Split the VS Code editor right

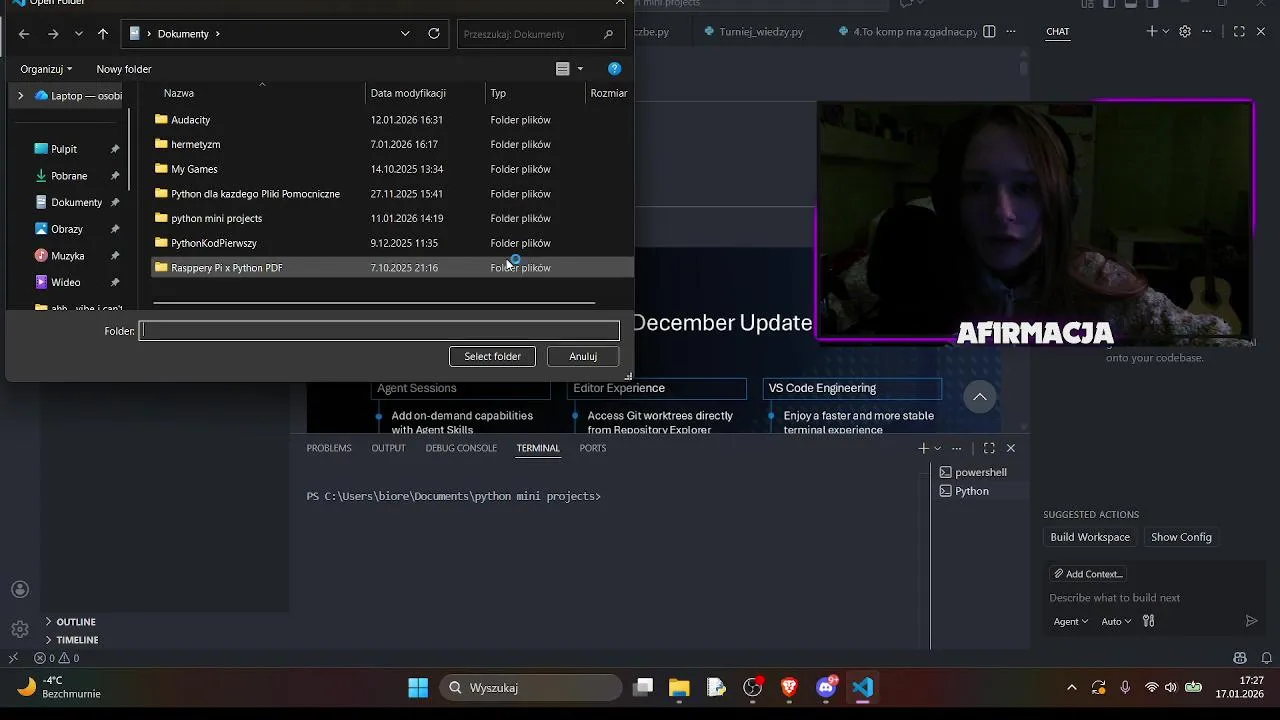pos(989,32)
